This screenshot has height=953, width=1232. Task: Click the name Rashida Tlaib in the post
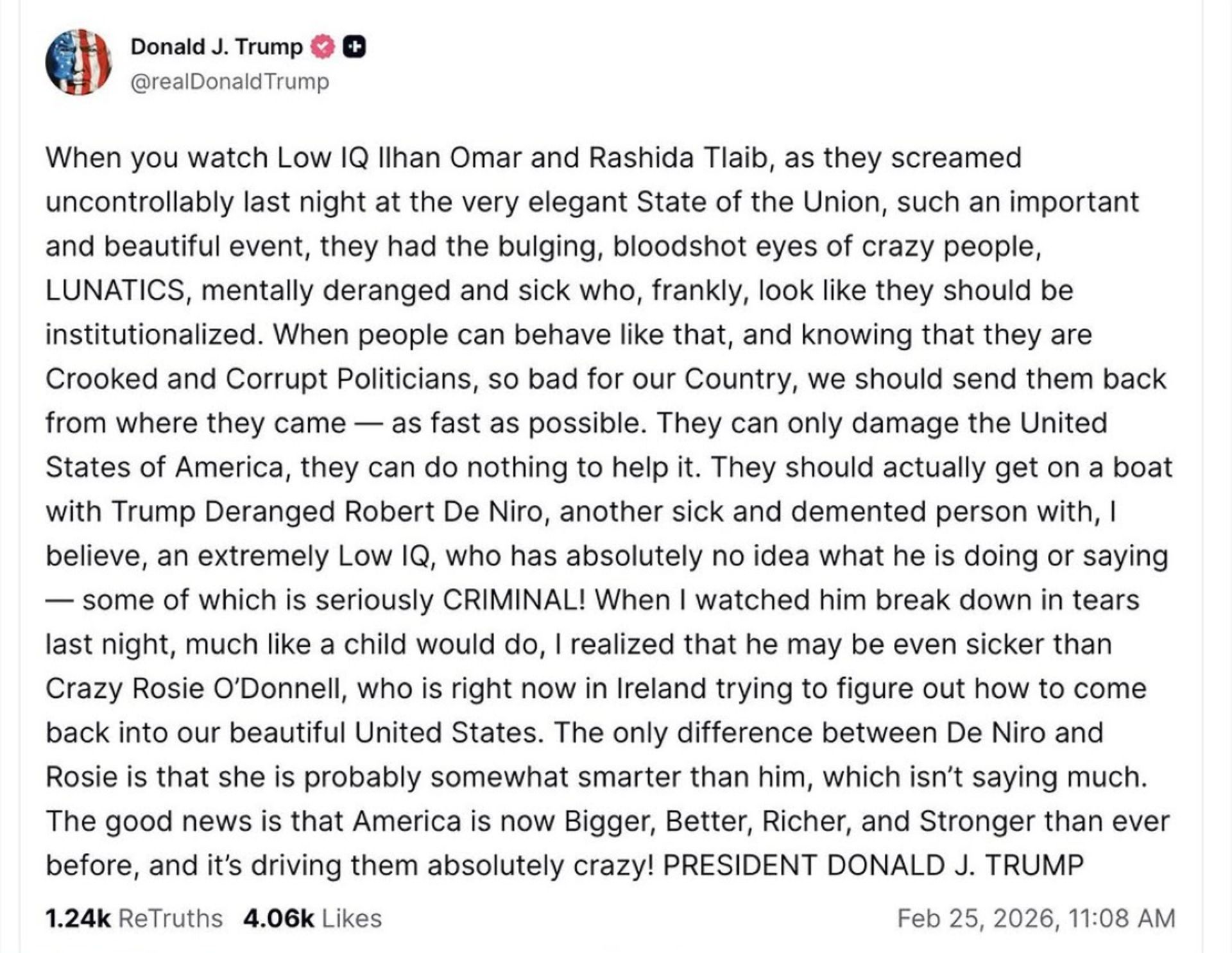[678, 158]
